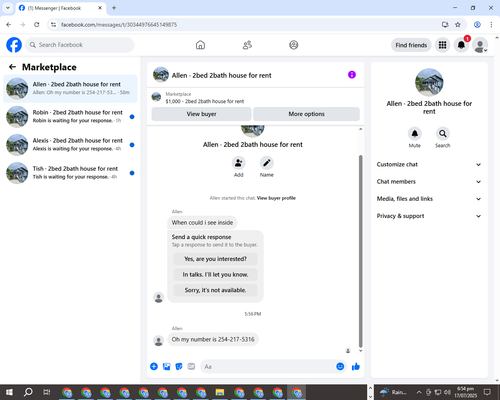Open the Chrome three-dot menu

coord(491,25)
